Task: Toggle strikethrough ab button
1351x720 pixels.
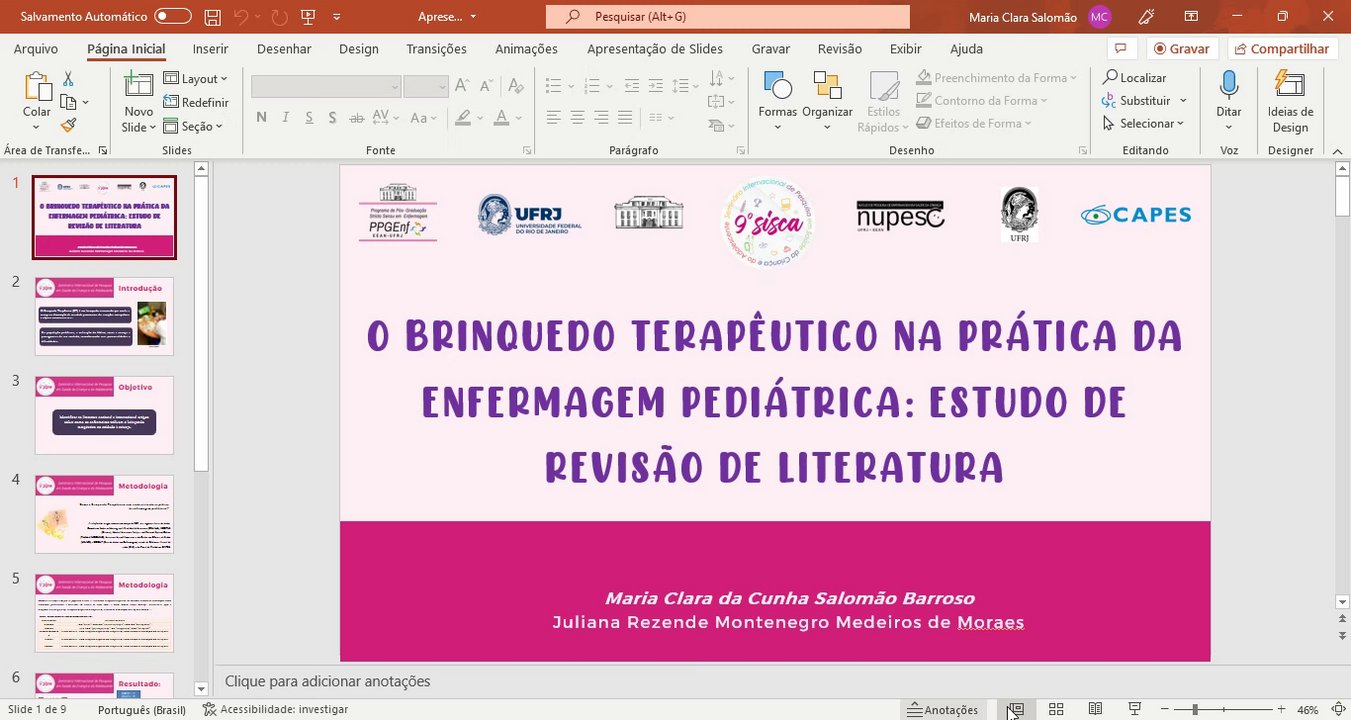Action: [359, 118]
